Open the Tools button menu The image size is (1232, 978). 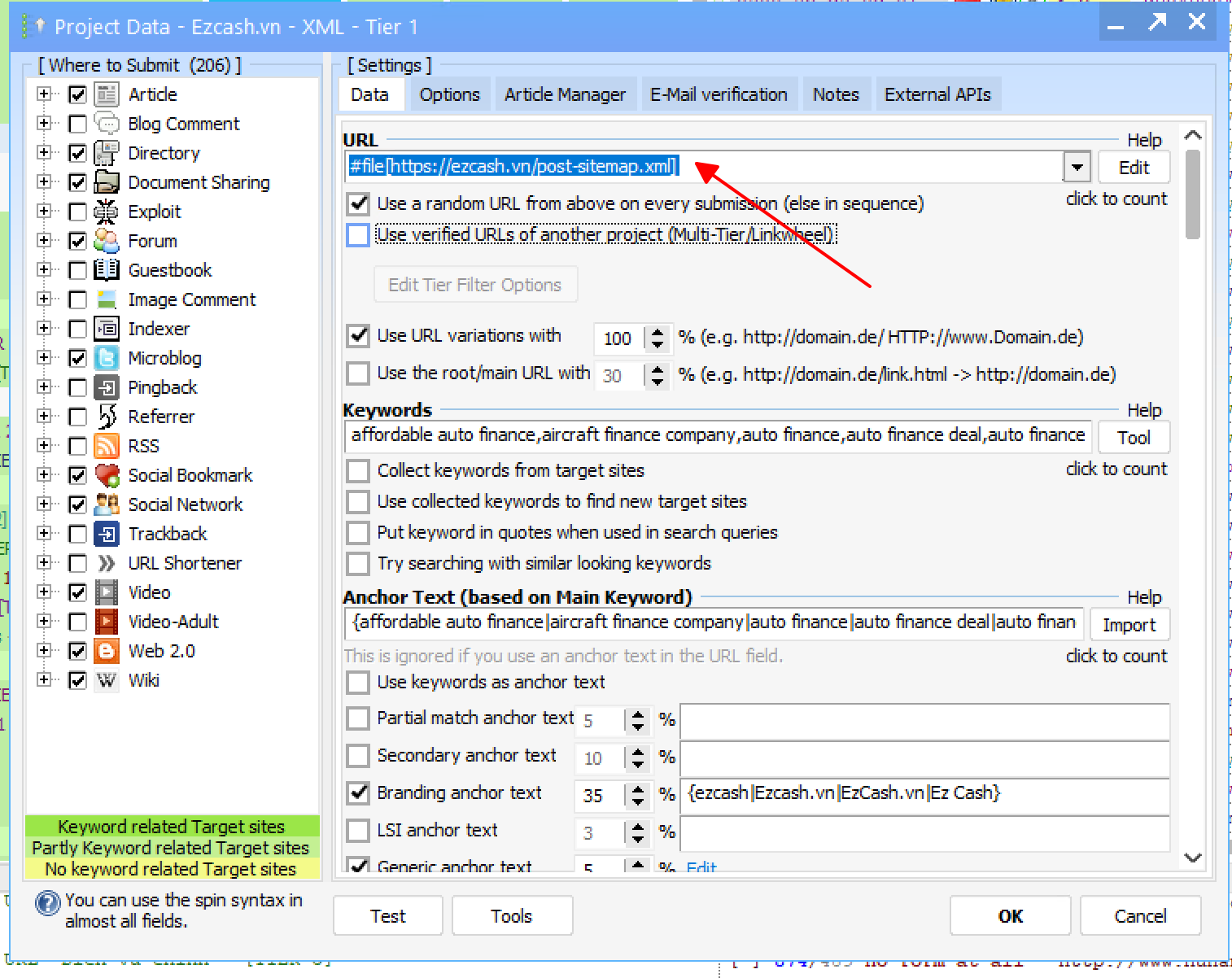(x=512, y=916)
